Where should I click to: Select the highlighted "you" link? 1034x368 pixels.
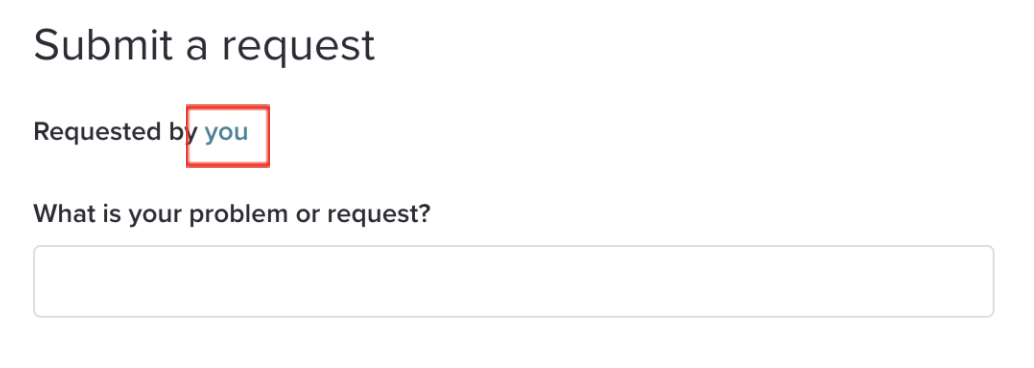pyautogui.click(x=226, y=133)
